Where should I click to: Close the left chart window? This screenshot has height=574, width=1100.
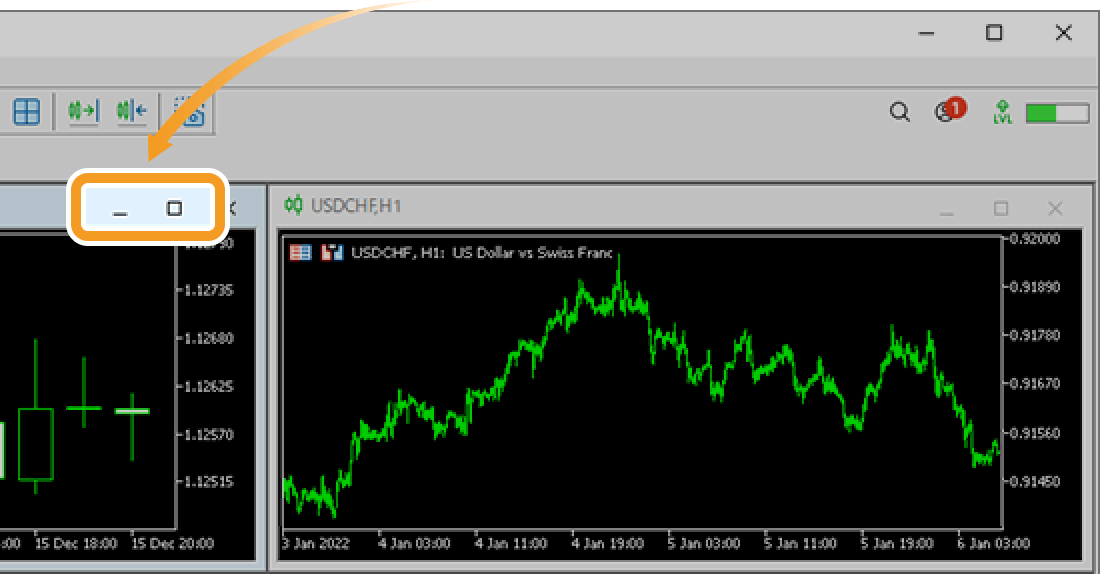coord(232,208)
